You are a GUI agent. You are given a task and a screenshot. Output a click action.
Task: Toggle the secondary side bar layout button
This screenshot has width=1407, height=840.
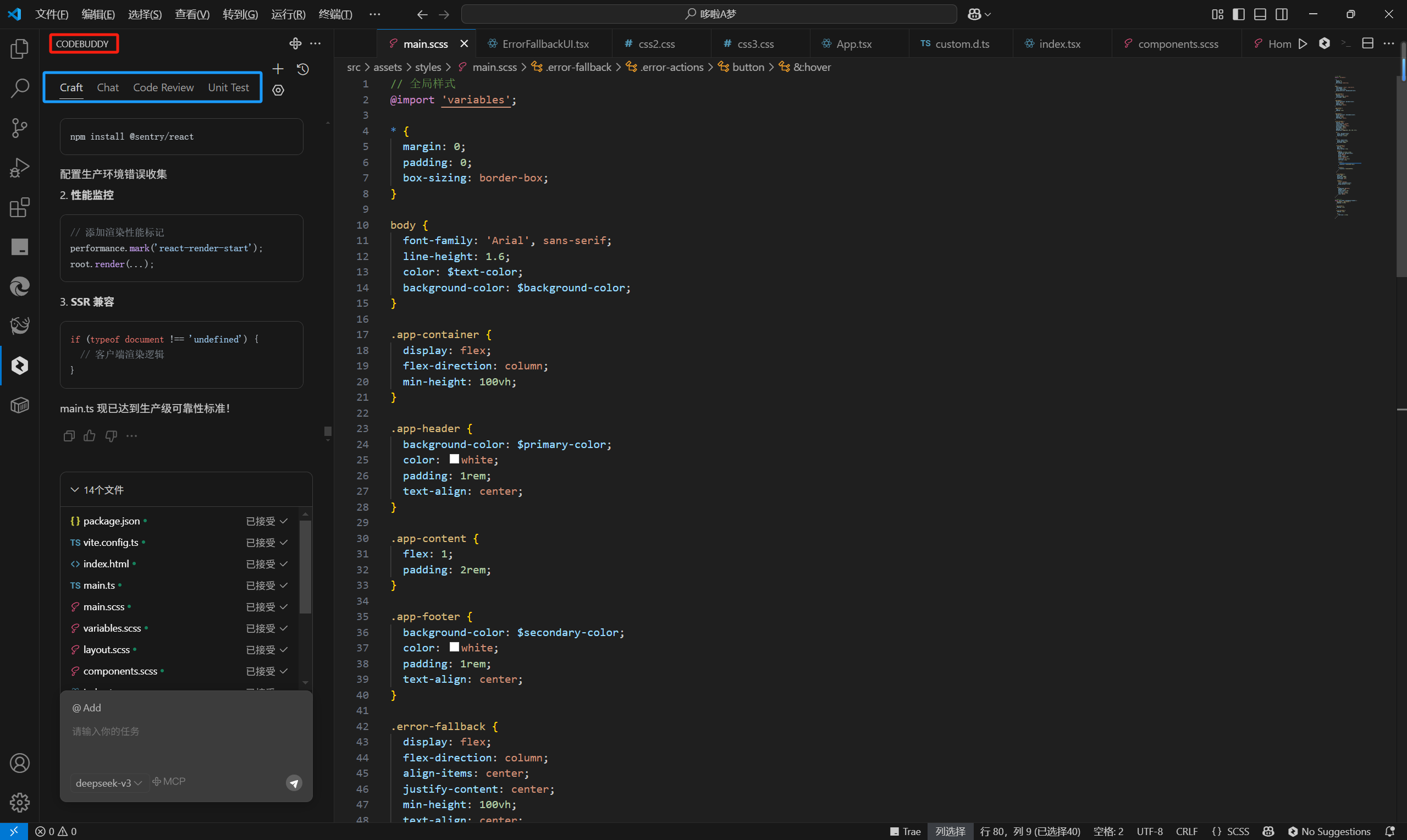pos(1281,14)
